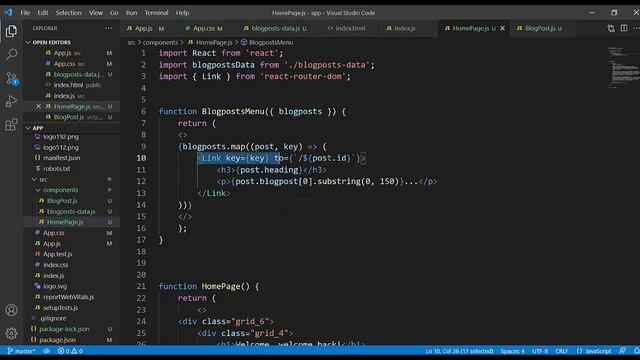Close HomePage.js in Open Editors list
The width and height of the screenshot is (640, 360).
point(38,107)
